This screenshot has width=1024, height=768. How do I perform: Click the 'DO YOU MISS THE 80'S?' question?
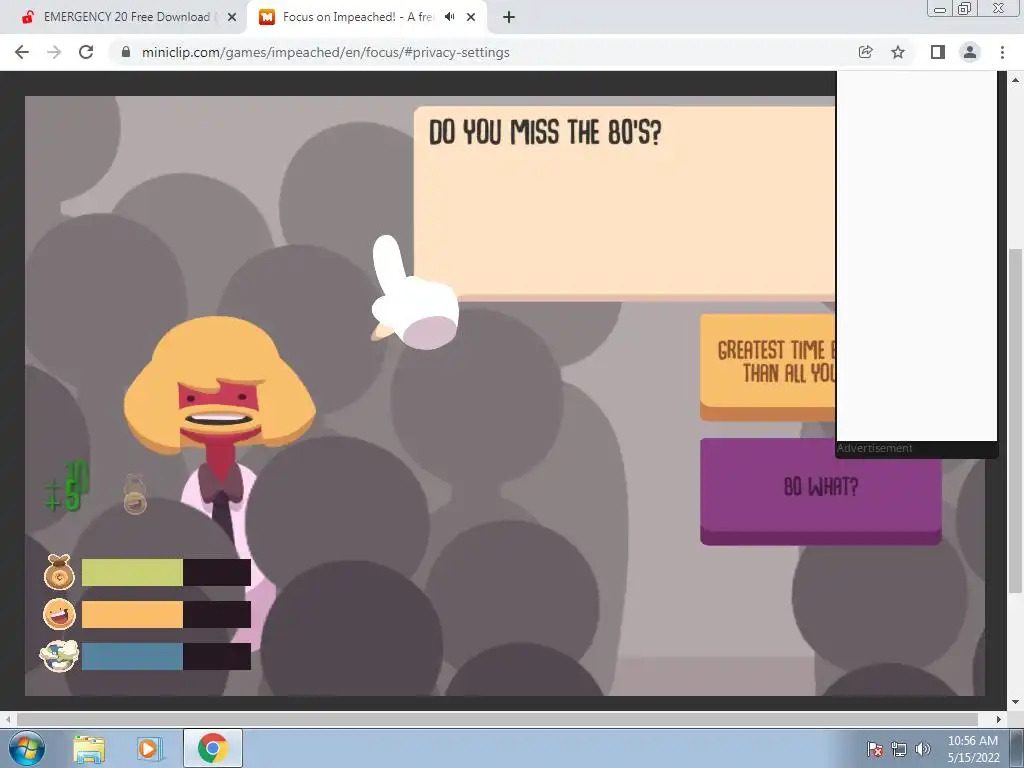coord(545,133)
